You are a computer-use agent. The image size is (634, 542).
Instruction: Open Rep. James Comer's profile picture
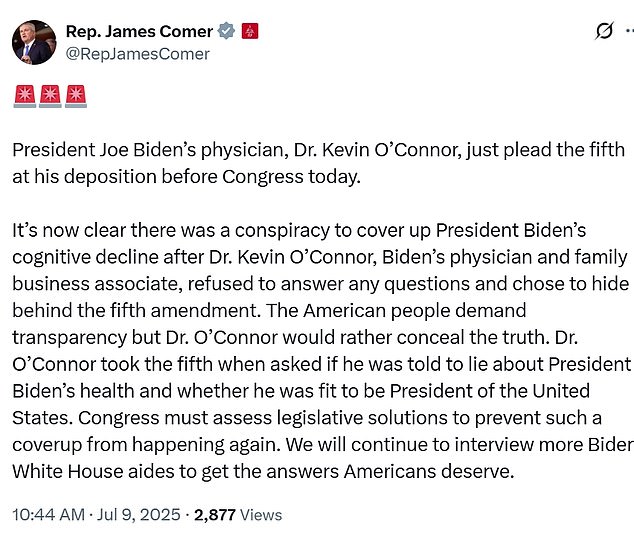coord(34,42)
